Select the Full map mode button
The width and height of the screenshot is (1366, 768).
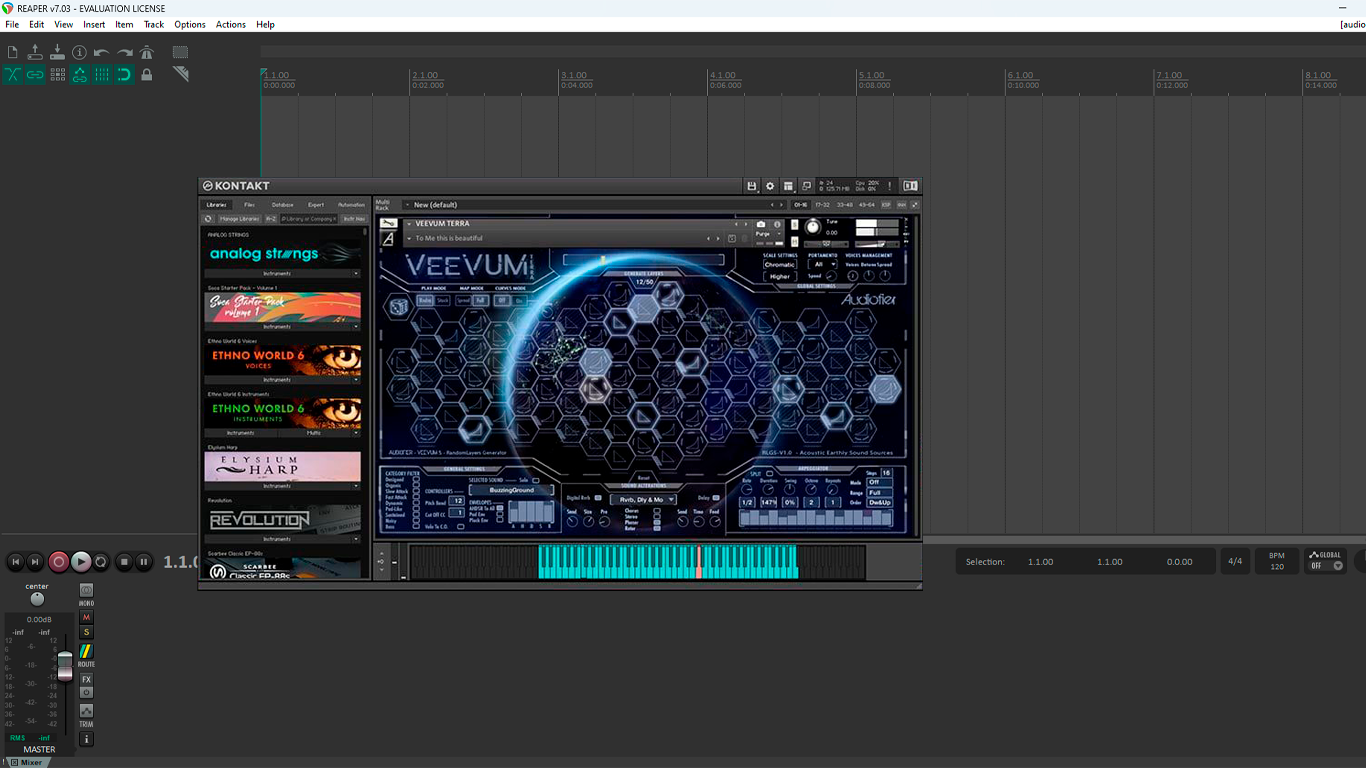[x=481, y=300]
